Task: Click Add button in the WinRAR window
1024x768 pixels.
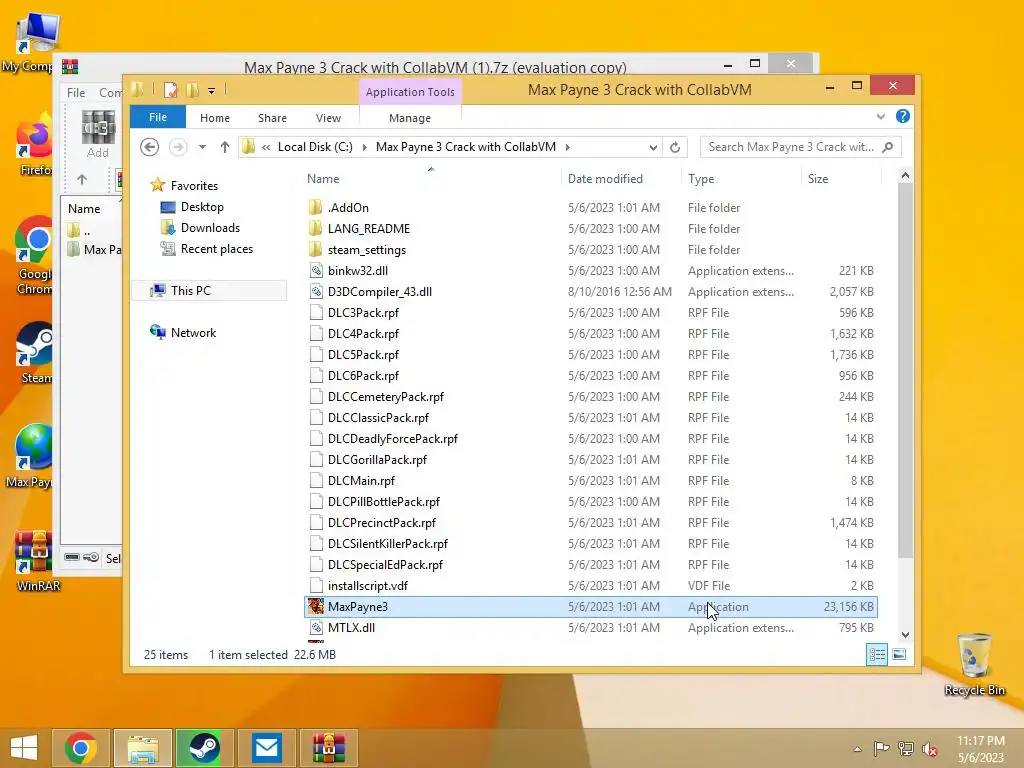Action: point(97,133)
